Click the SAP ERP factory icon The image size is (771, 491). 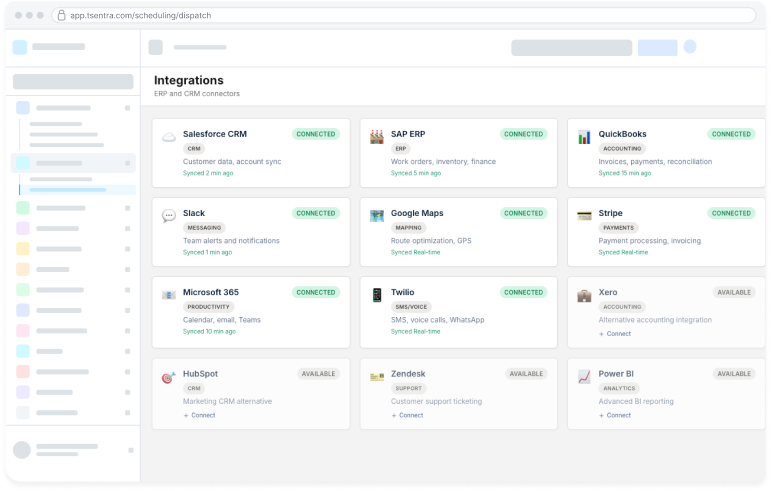(x=377, y=137)
